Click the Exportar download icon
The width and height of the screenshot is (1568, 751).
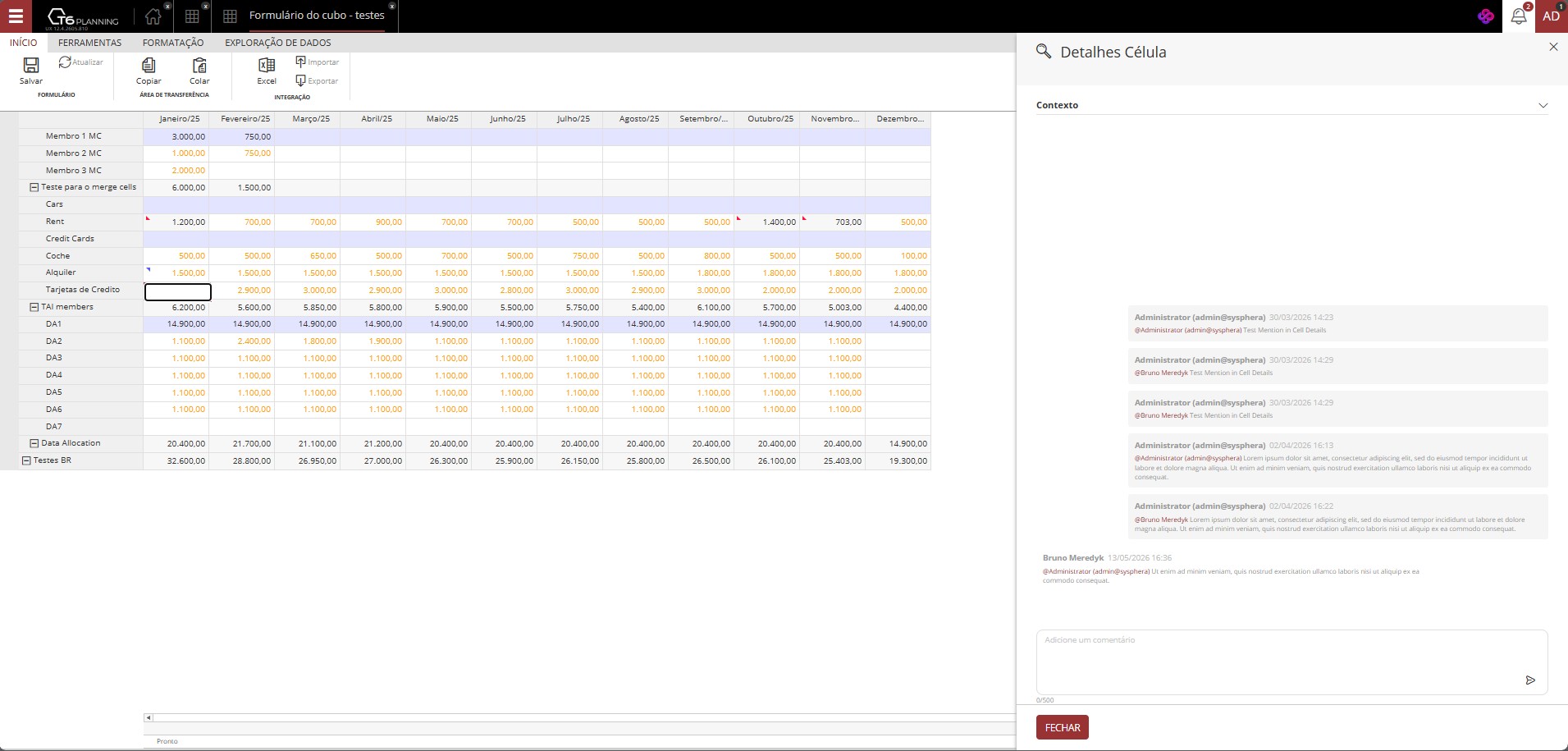tap(300, 80)
